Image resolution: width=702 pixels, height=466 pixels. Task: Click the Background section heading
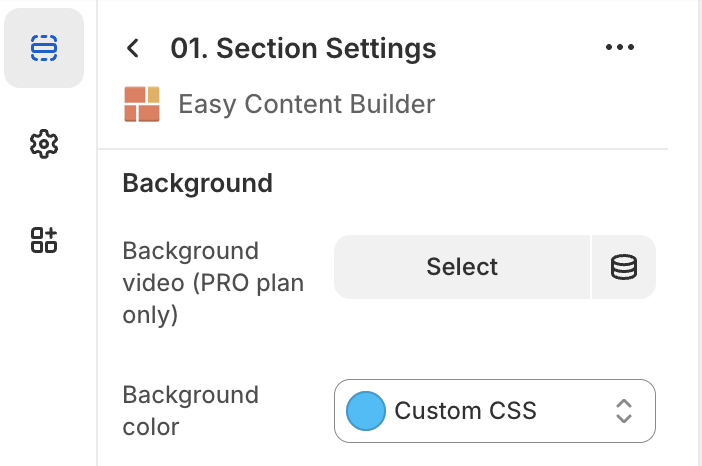pos(197,183)
